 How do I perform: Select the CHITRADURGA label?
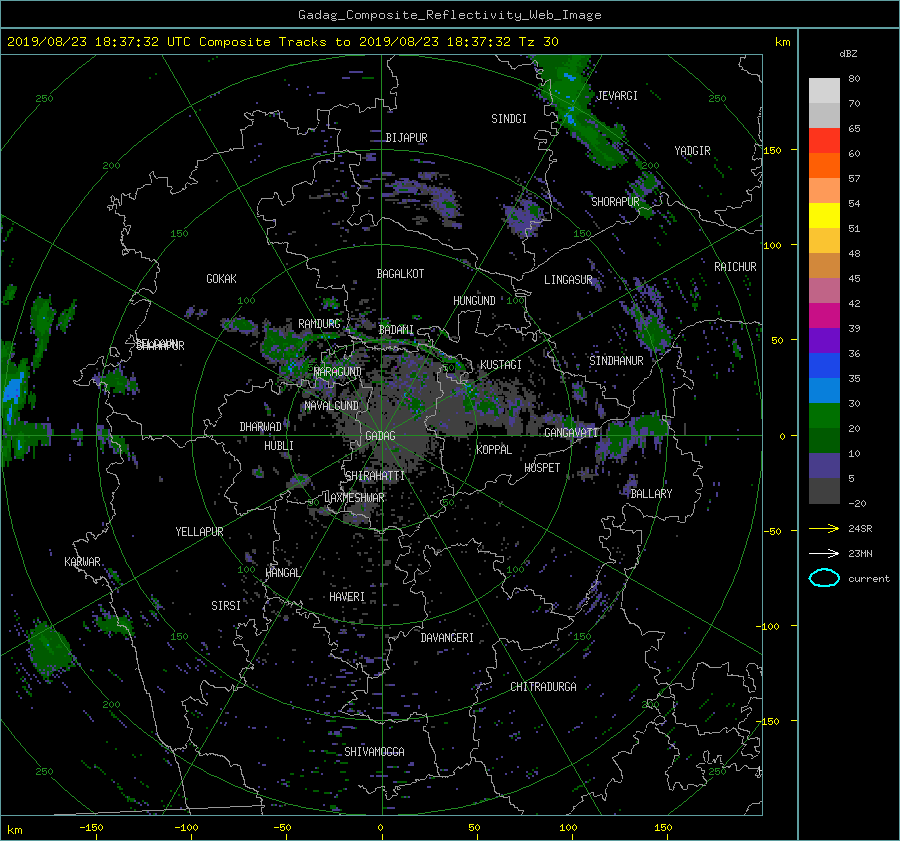[543, 687]
